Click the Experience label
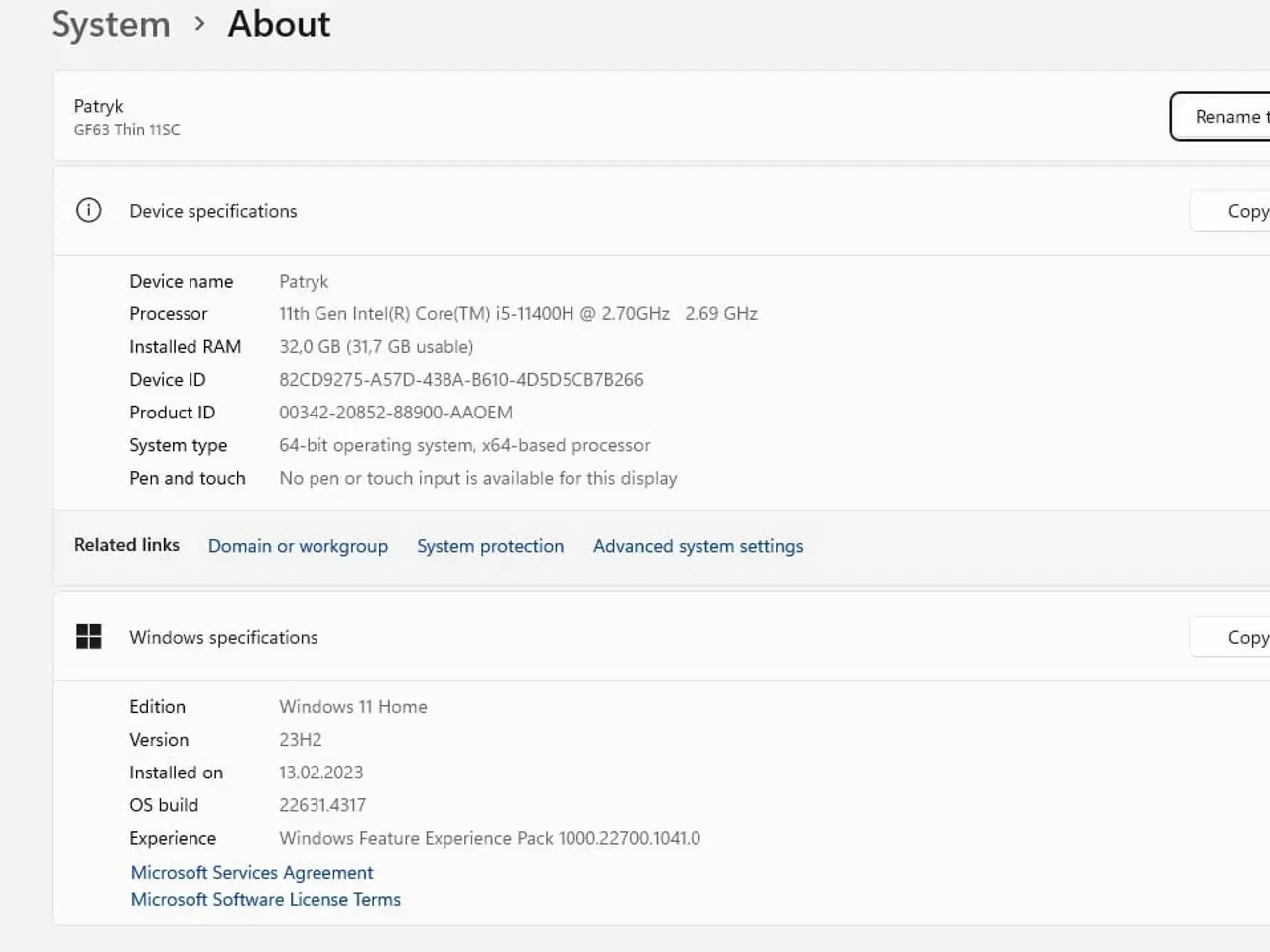This screenshot has height=952, width=1270. tap(173, 838)
